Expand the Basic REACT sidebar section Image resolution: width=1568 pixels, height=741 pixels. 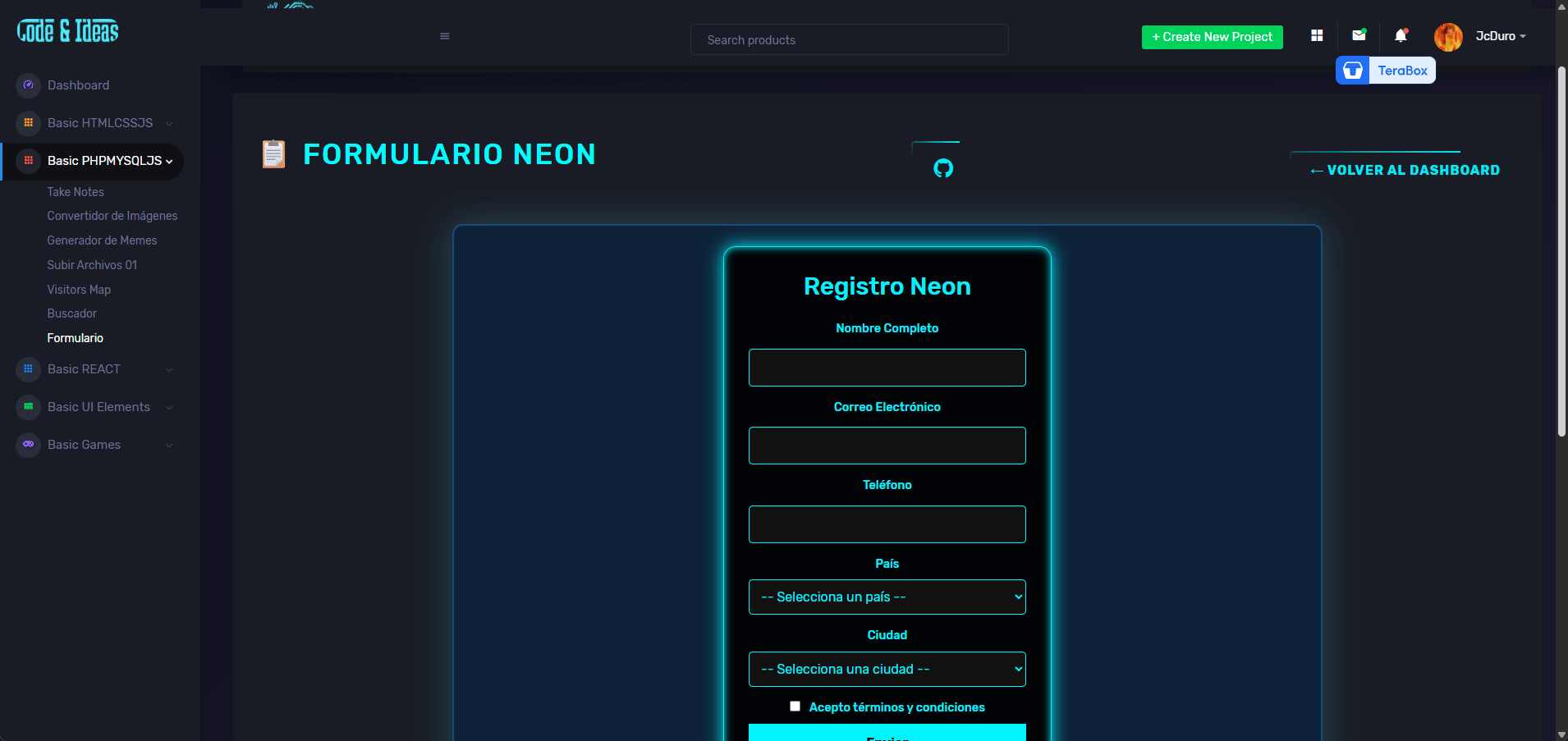click(84, 369)
